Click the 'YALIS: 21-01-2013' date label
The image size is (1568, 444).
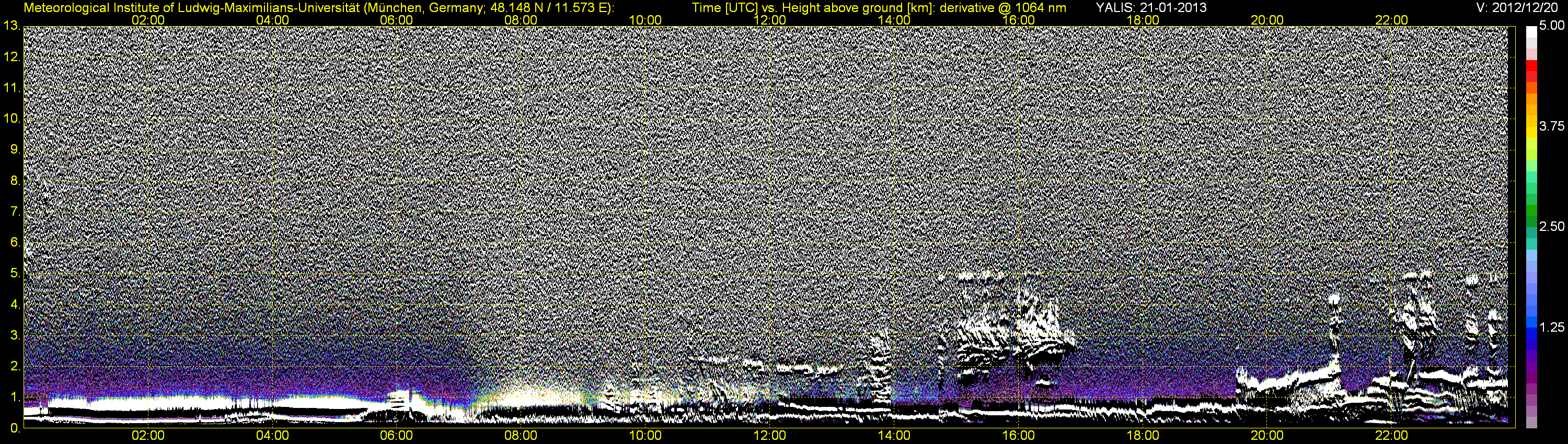1151,8
